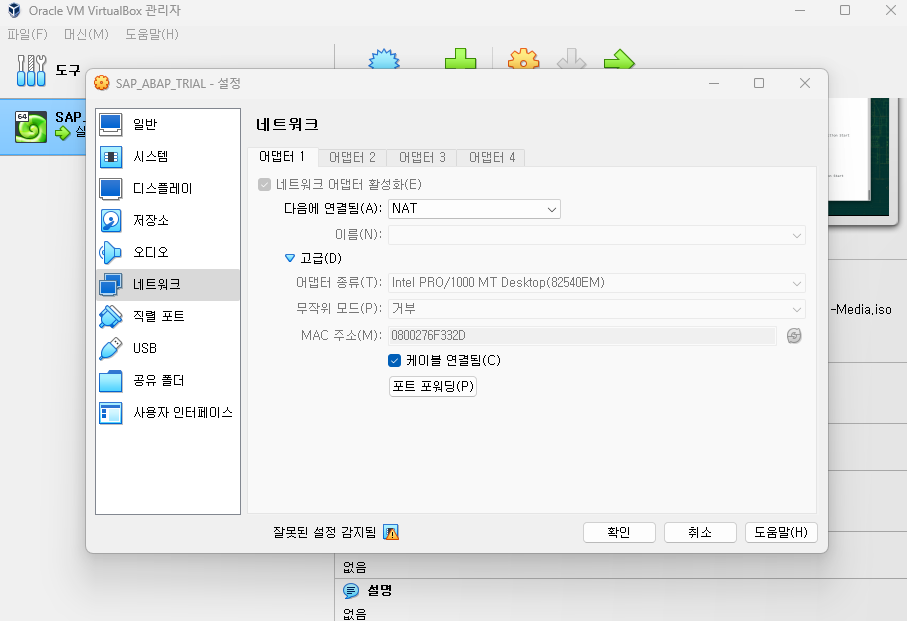The width and height of the screenshot is (907, 621).
Task: Click the -Media.iso text in manager
Action: pos(861,309)
